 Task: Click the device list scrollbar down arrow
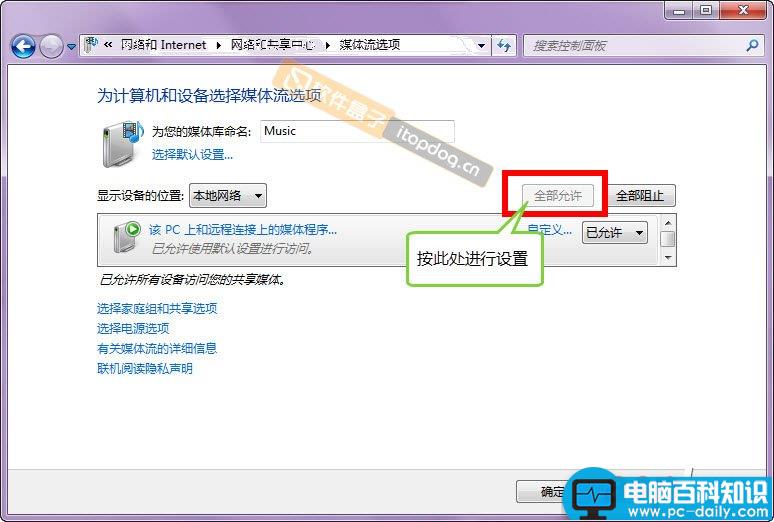click(668, 257)
